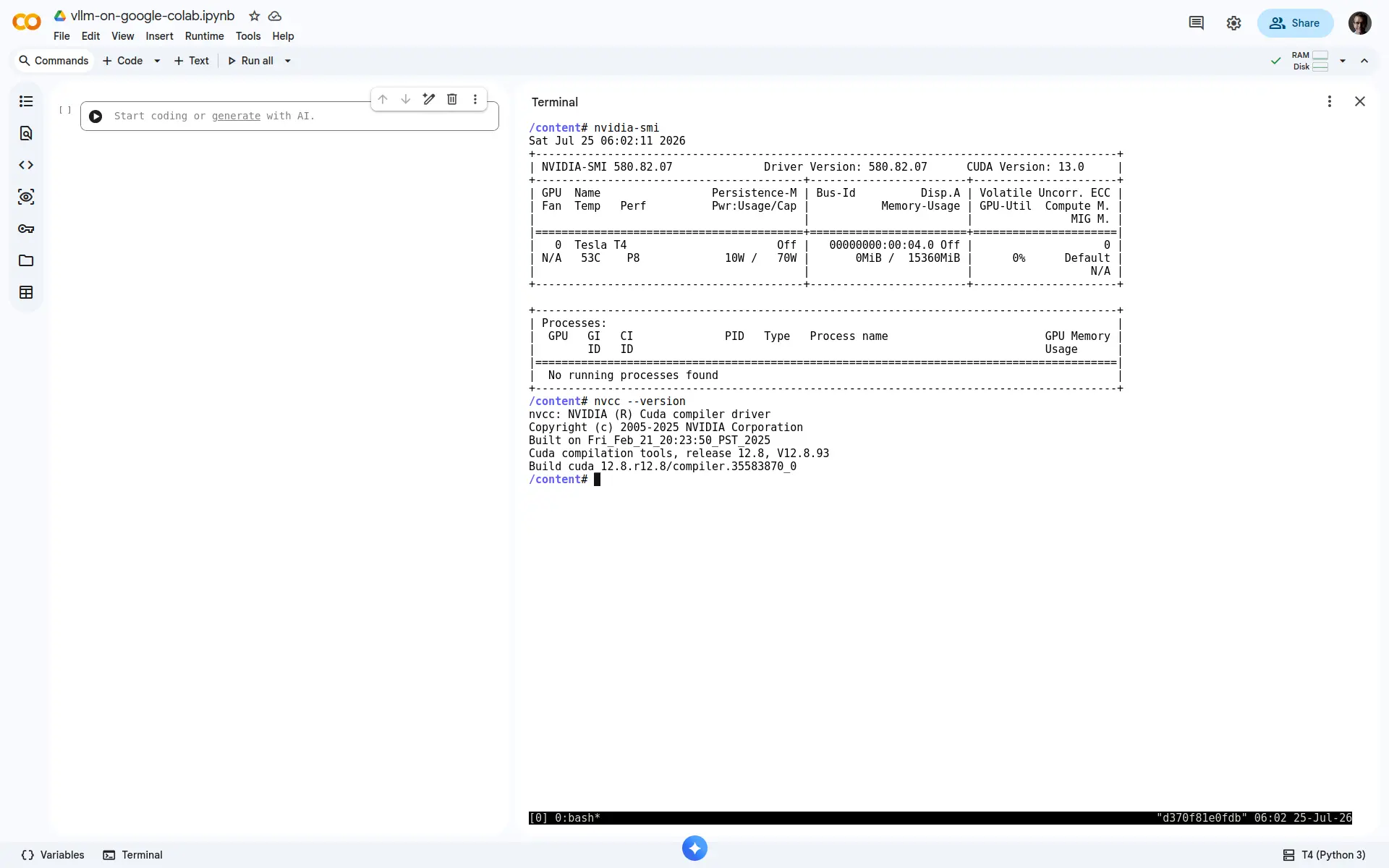Click 'Driver Version: 580.82.07' text
1389x868 pixels.
point(845,167)
